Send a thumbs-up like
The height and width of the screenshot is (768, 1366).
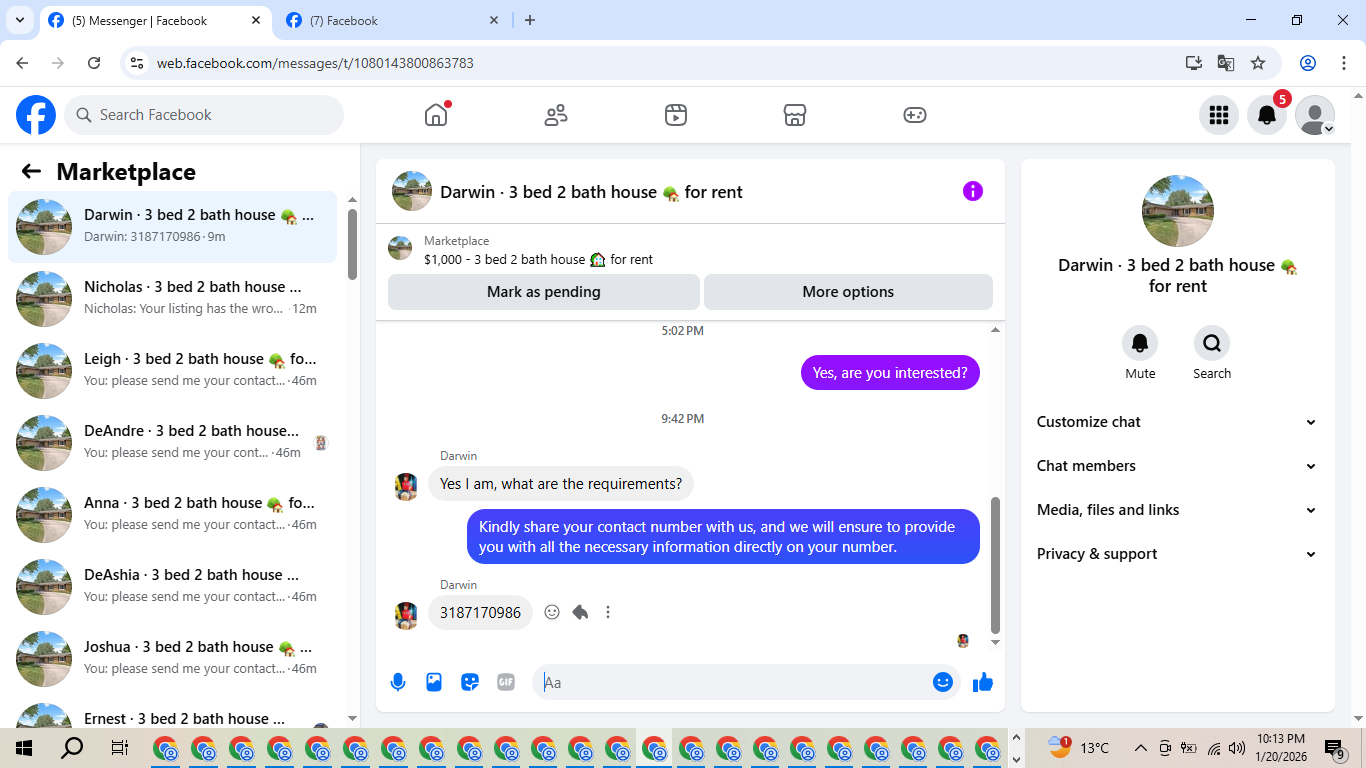pyautogui.click(x=983, y=682)
